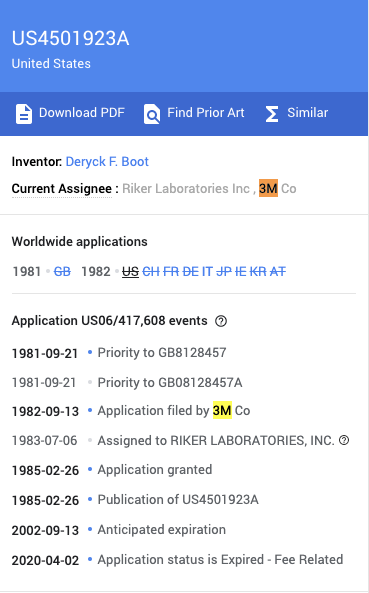Click the Similar text button
The width and height of the screenshot is (369, 593).
(x=307, y=113)
